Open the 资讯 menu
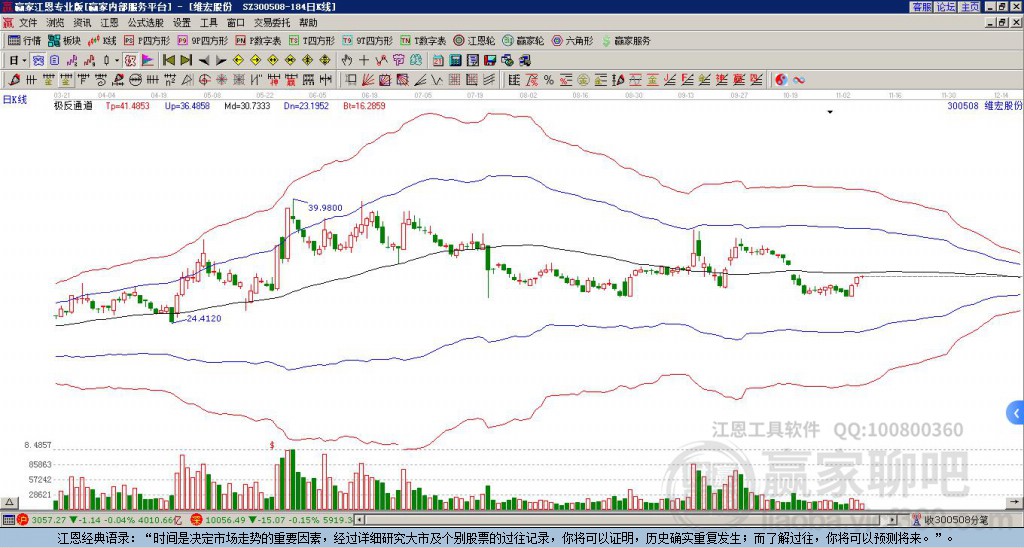1024x548 pixels. point(82,23)
